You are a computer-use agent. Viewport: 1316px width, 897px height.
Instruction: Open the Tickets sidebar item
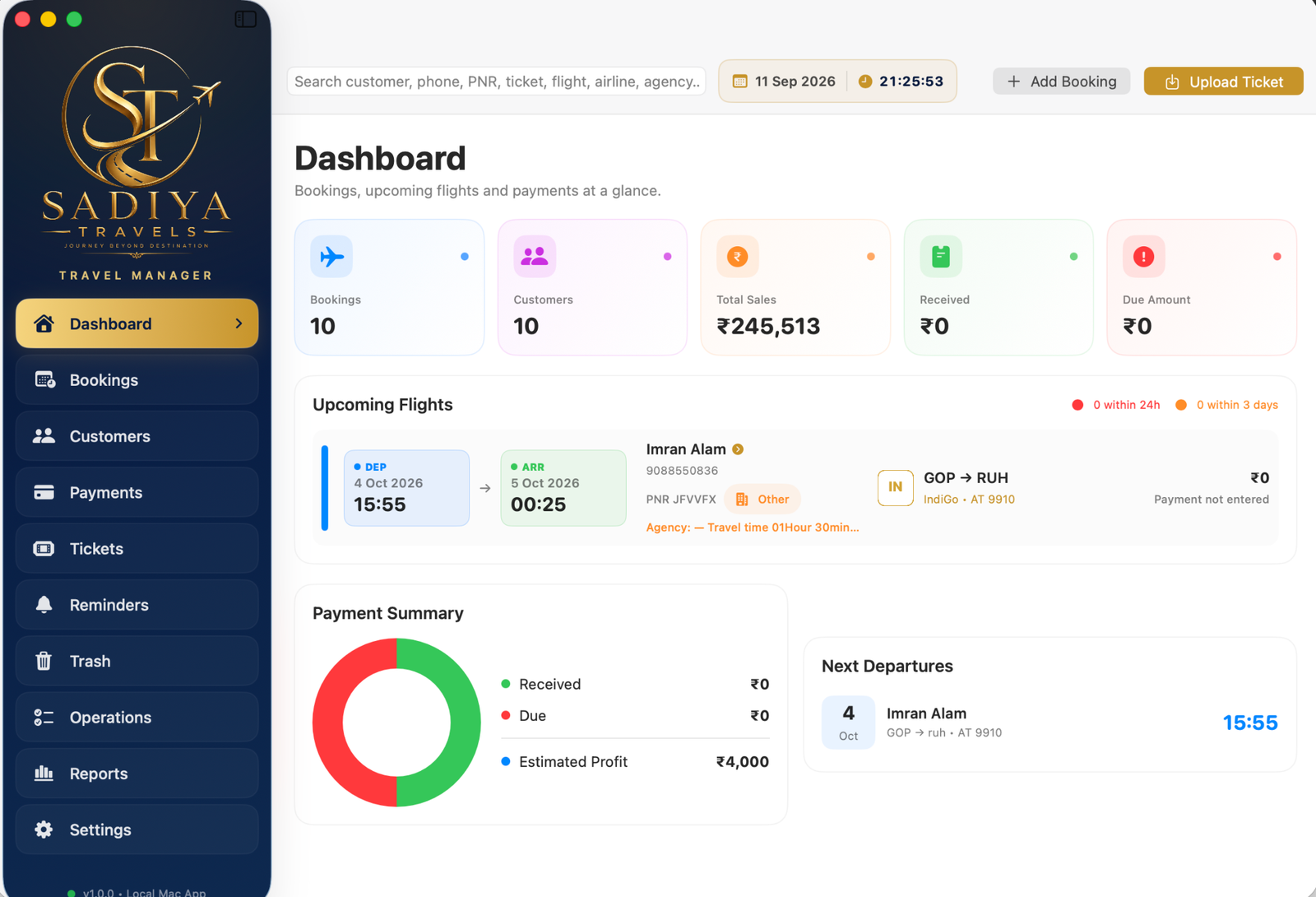click(x=137, y=548)
